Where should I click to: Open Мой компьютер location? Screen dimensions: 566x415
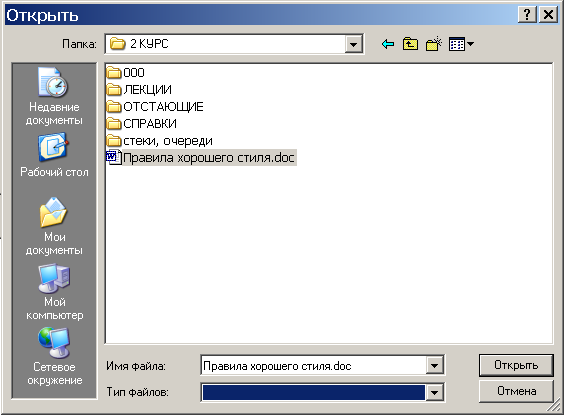pyautogui.click(x=54, y=292)
